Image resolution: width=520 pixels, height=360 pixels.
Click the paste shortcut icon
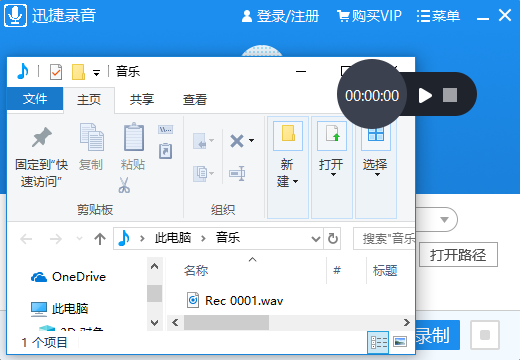point(165,151)
